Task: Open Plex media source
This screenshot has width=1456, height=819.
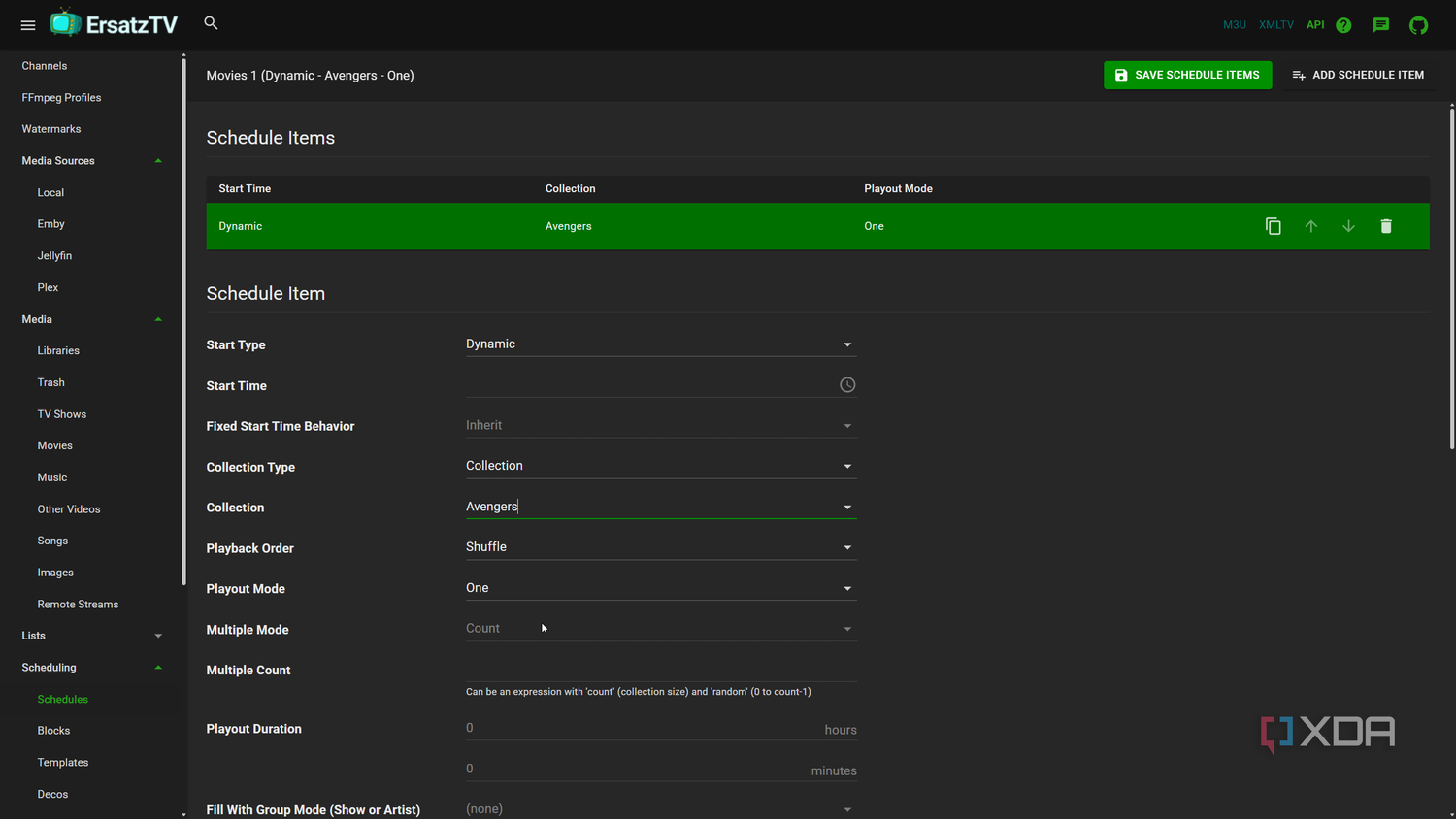Action: tap(48, 287)
